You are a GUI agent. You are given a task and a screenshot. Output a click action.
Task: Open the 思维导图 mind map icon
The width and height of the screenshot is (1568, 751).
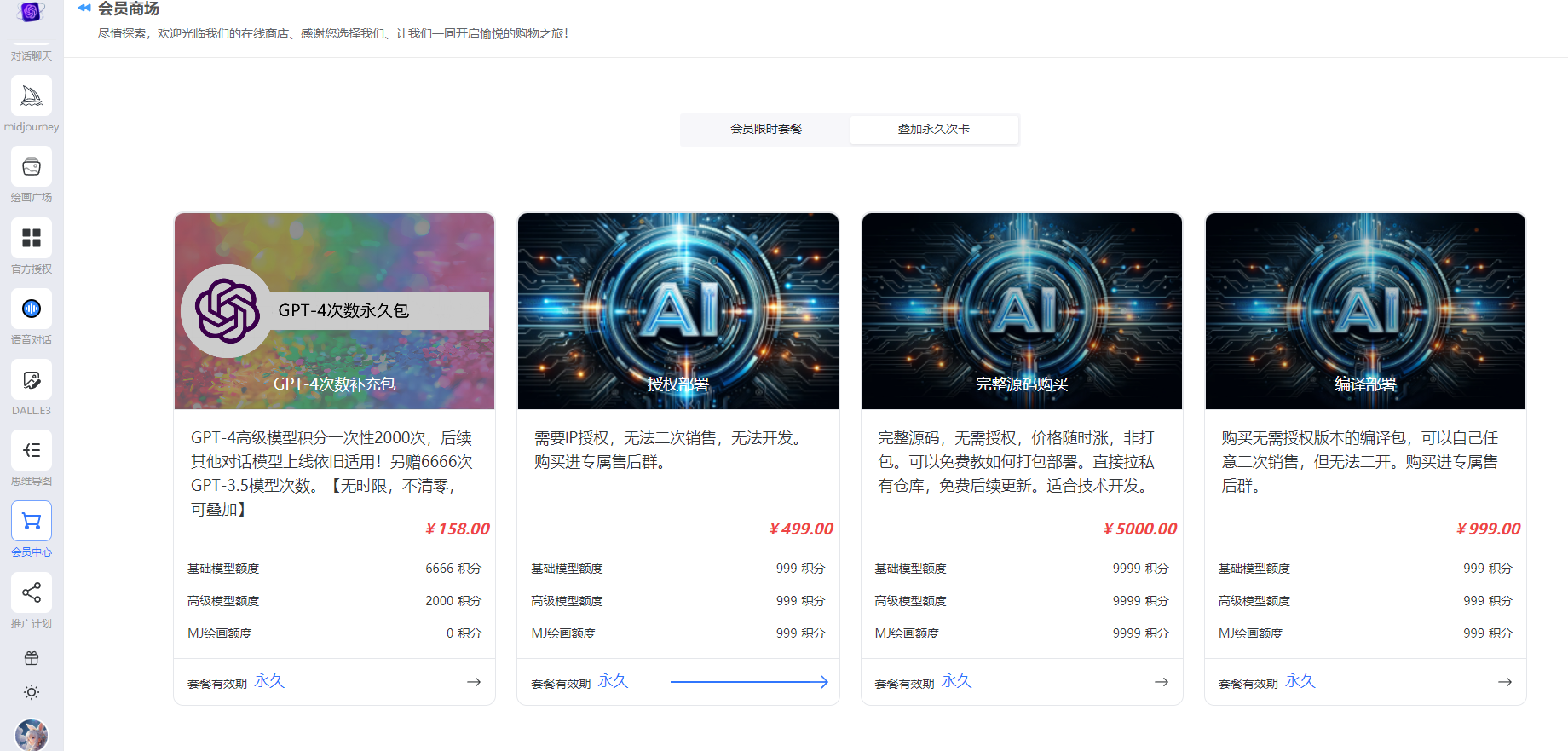coord(32,450)
